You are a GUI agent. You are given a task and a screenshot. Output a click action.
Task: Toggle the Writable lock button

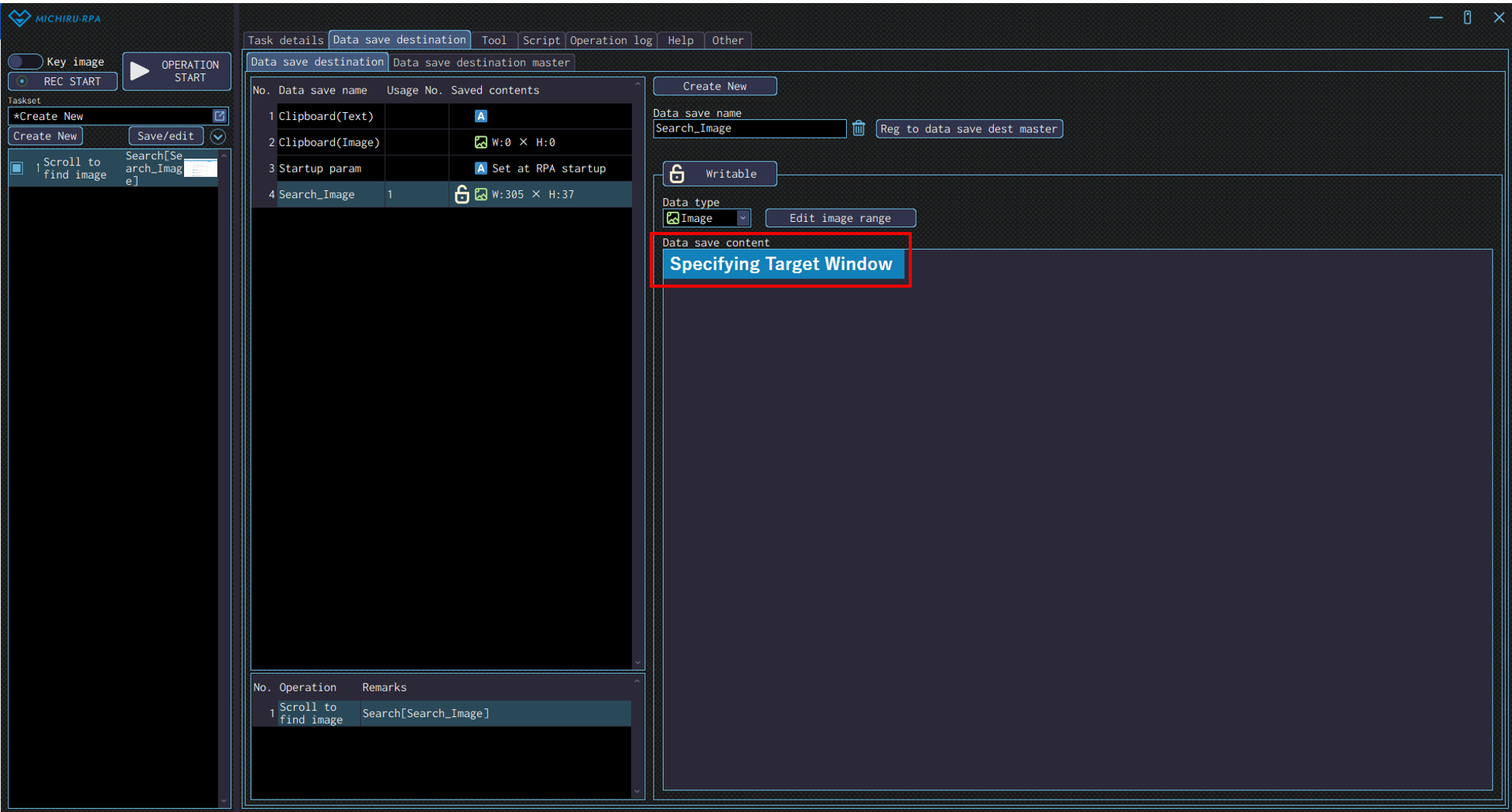(x=719, y=174)
